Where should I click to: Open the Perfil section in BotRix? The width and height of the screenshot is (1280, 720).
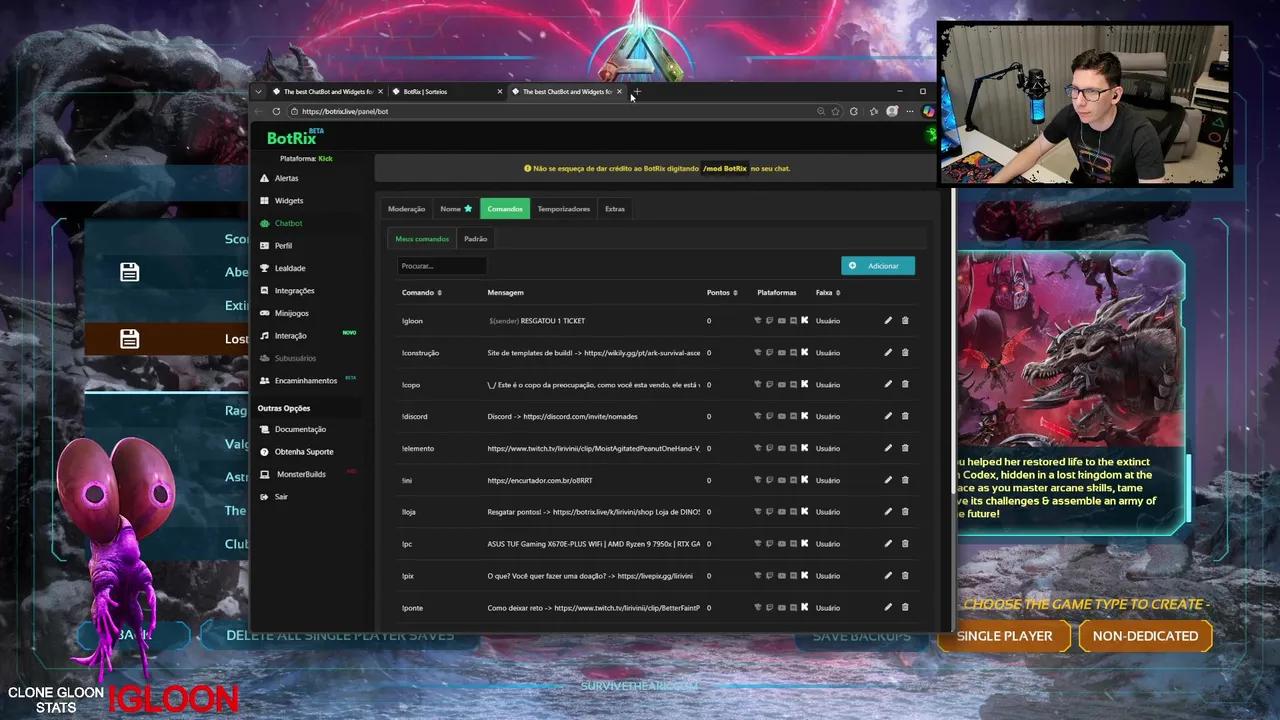pos(283,245)
